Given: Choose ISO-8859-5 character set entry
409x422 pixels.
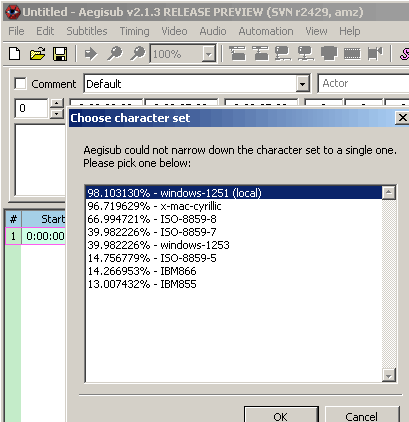Looking at the screenshot, I should (234, 258).
